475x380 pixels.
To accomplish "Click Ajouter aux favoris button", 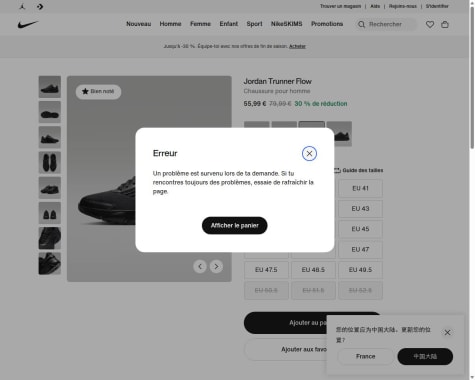I will pos(286,350).
